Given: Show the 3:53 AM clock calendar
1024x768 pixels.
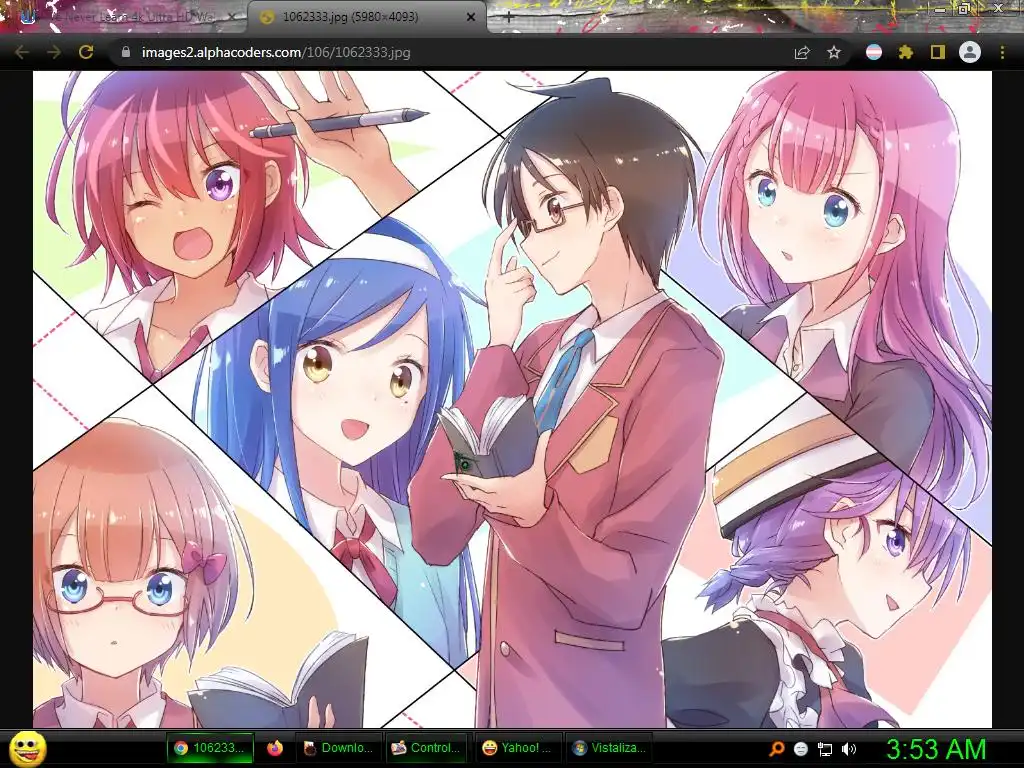Looking at the screenshot, I should [935, 749].
